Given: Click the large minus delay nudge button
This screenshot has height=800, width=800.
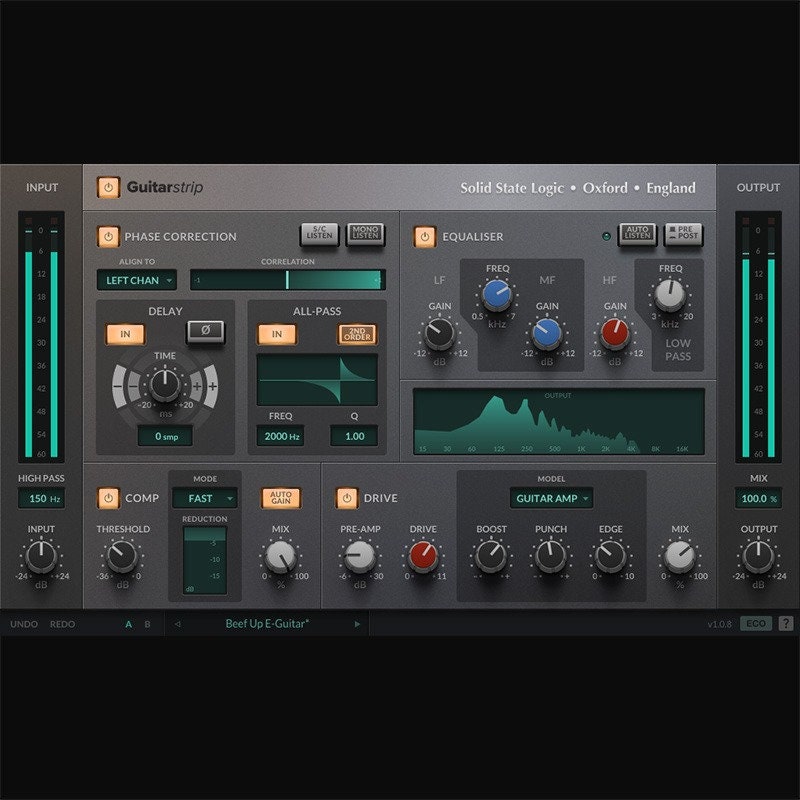Looking at the screenshot, I should point(118,386).
